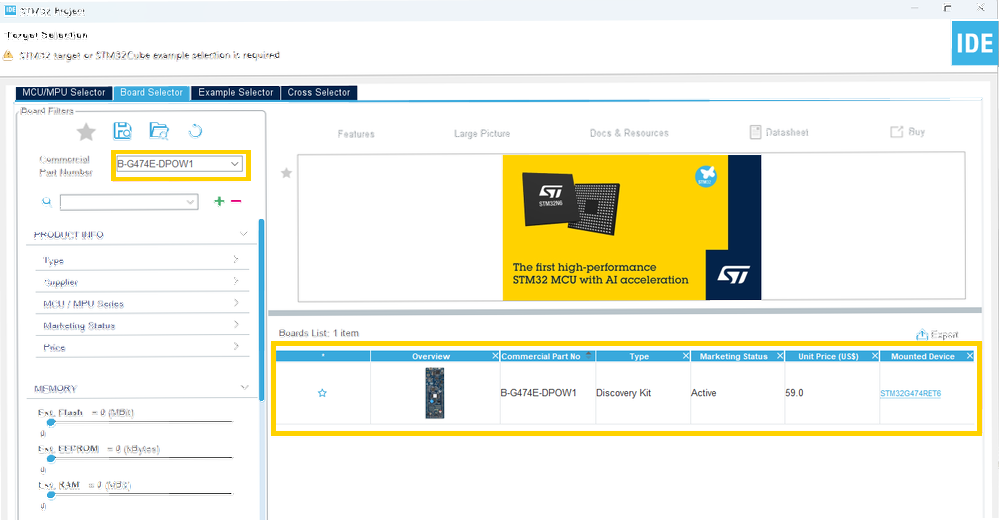The image size is (999, 520).
Task: Expand the MCU / MPU Series filter
Action: pyautogui.click(x=236, y=303)
